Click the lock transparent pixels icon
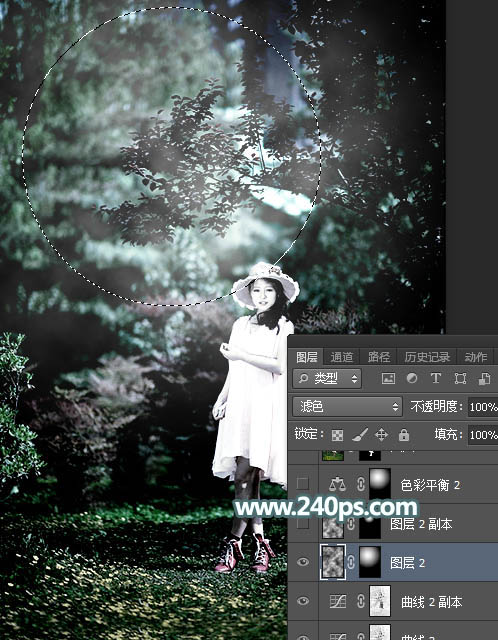498x640 pixels. coord(337,435)
